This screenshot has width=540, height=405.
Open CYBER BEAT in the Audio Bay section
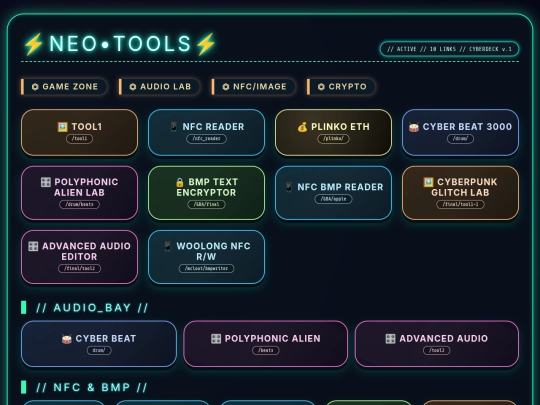click(x=99, y=344)
